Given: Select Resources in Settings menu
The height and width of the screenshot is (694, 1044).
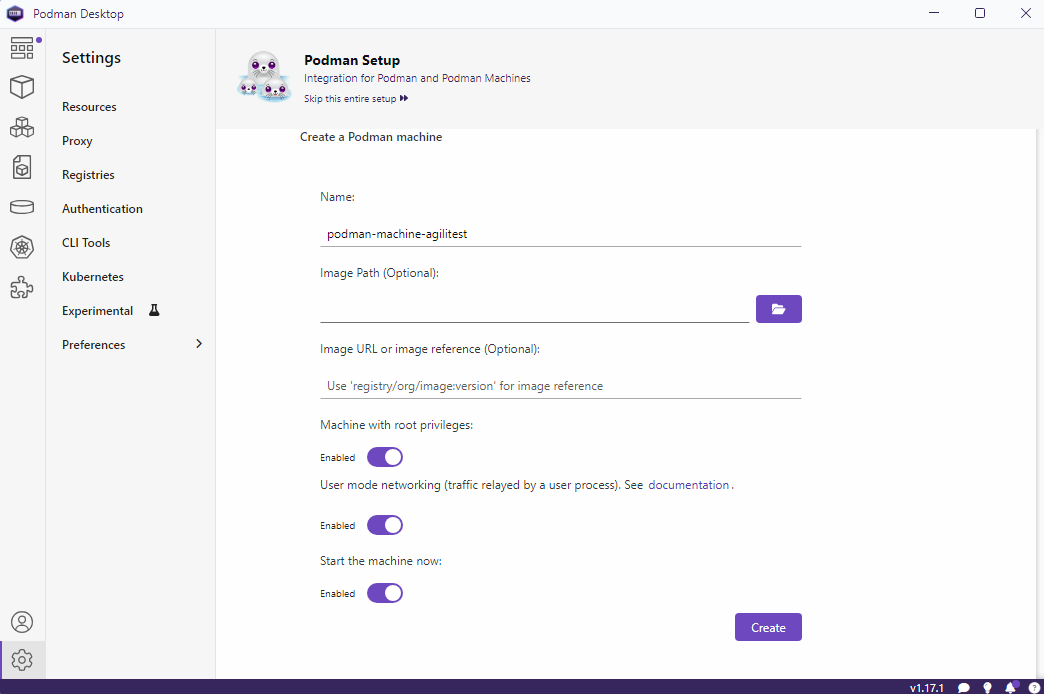Looking at the screenshot, I should tap(89, 107).
